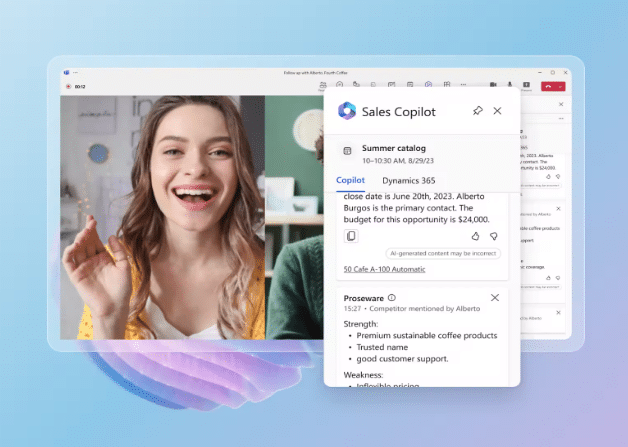The height and width of the screenshot is (447, 628).
Task: Click the Share content icon
Action: pos(526,85)
